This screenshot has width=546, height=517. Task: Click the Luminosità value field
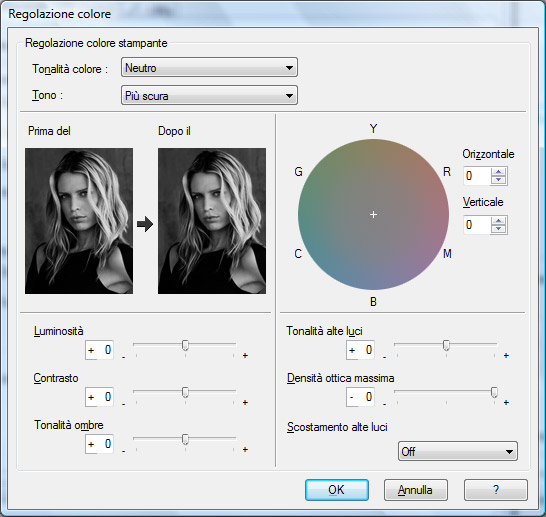(x=100, y=350)
